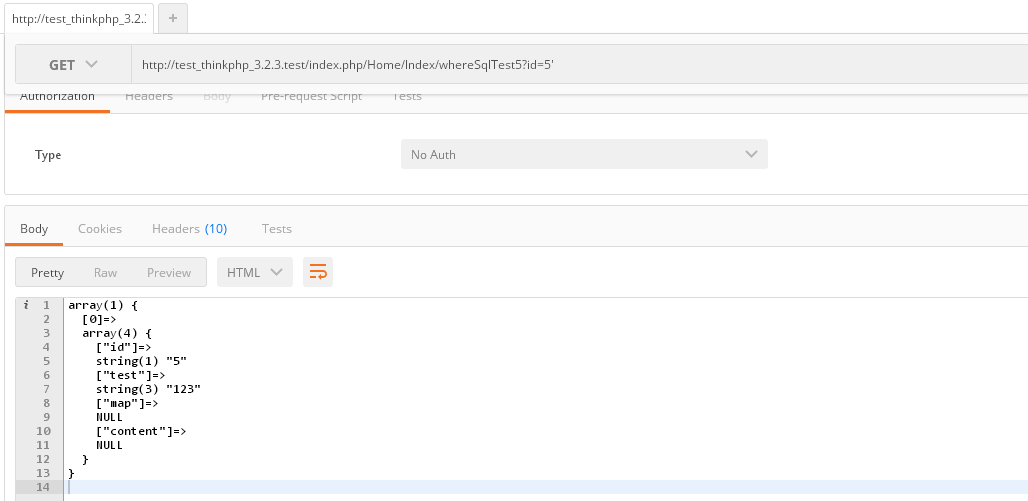Open the request Tests tab

(407, 96)
